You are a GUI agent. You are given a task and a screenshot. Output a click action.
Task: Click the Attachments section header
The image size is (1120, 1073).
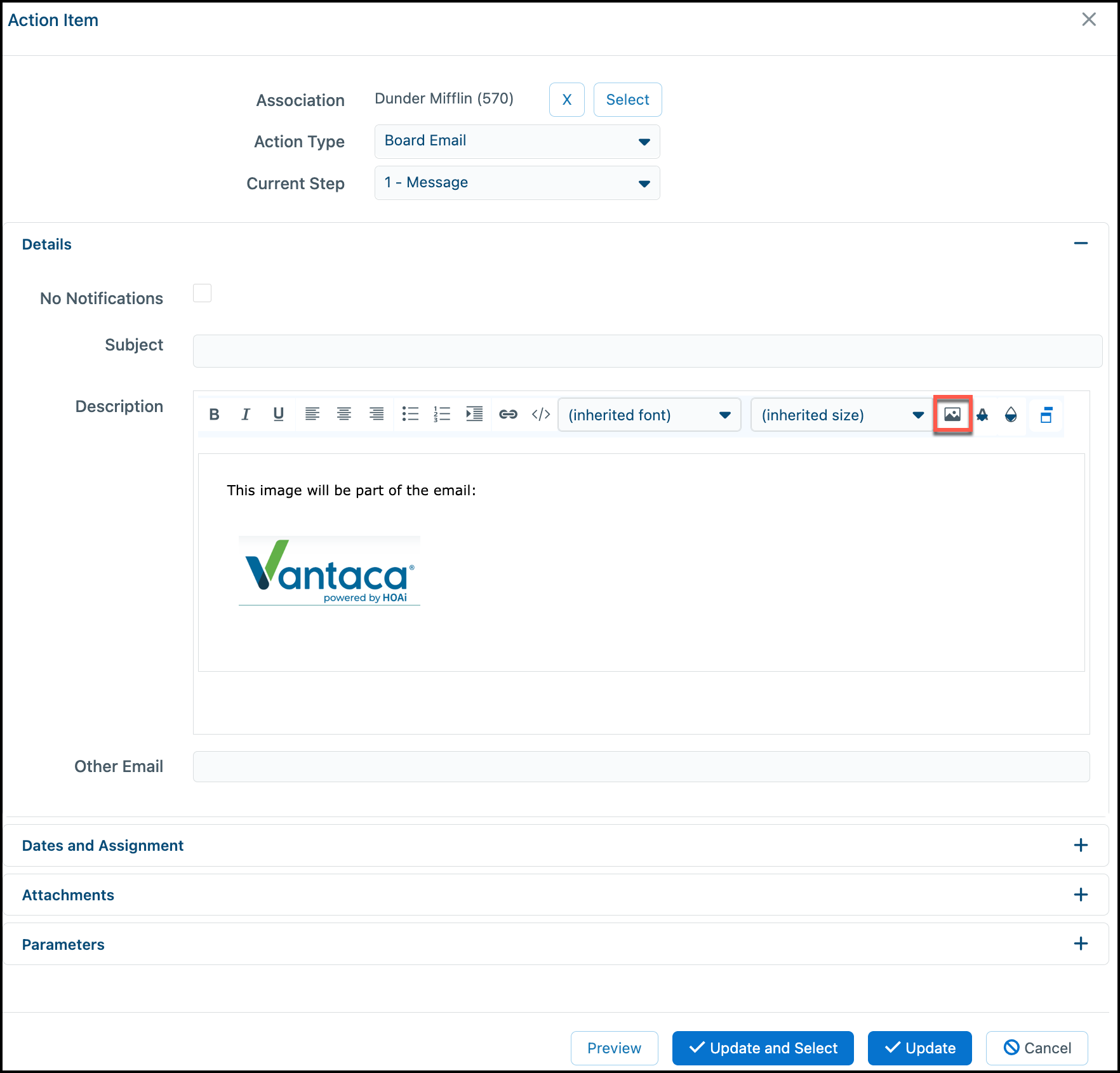coord(68,895)
